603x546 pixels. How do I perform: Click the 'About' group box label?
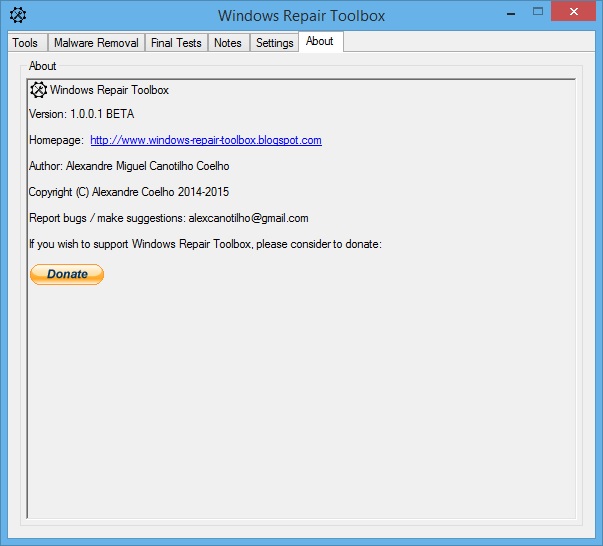42,66
